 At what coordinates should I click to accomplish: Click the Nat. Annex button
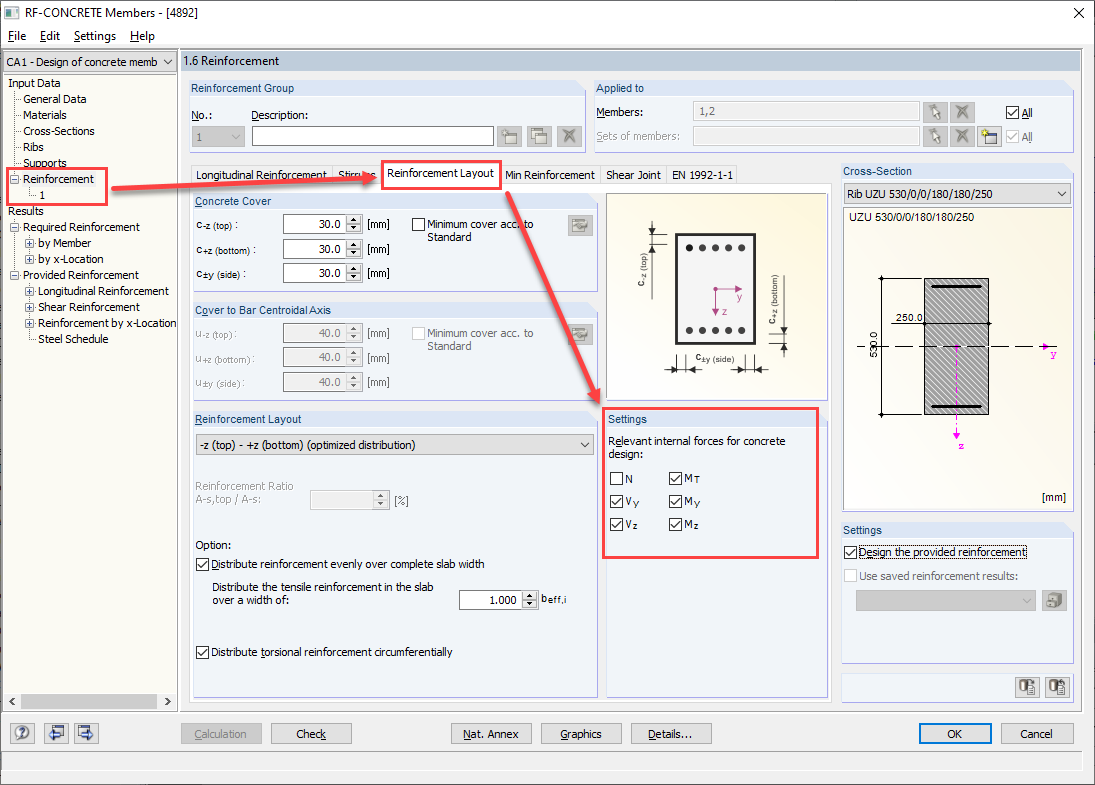pyautogui.click(x=491, y=734)
